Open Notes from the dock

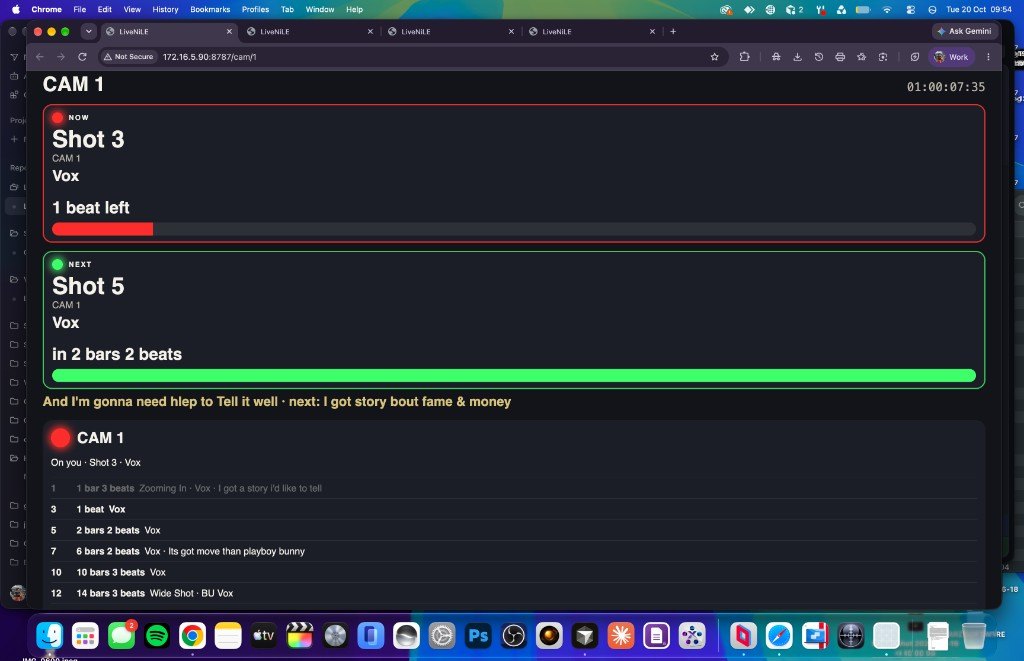[228, 635]
